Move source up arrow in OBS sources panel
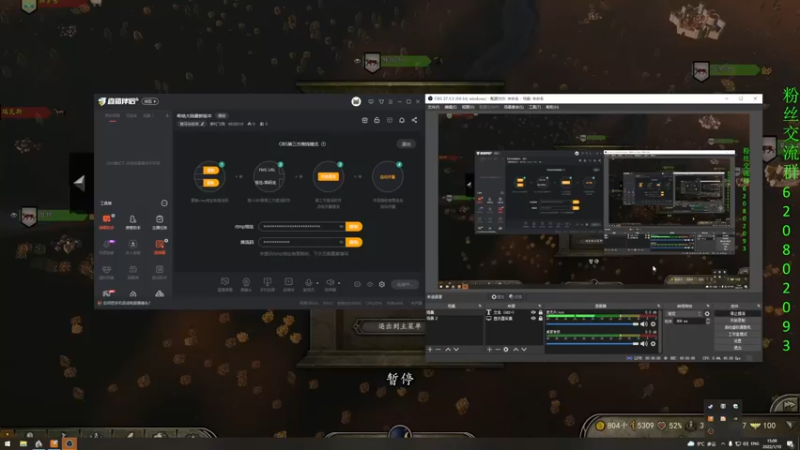Screen dimensions: 800x450 pos(516,349)
